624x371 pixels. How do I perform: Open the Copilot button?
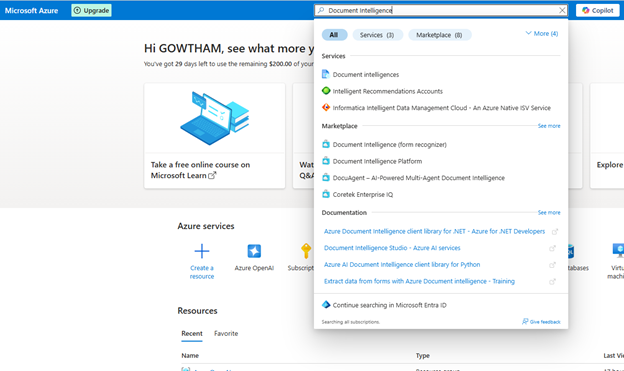(x=598, y=10)
